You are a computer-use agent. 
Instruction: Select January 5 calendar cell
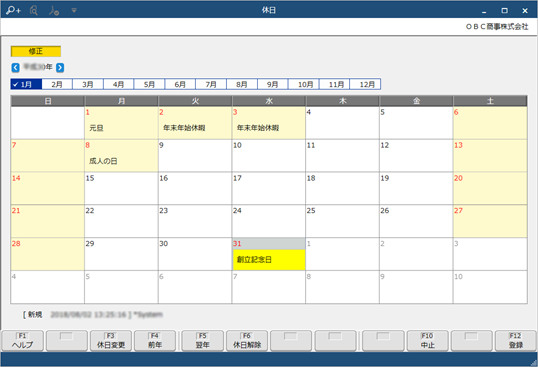tap(416, 123)
